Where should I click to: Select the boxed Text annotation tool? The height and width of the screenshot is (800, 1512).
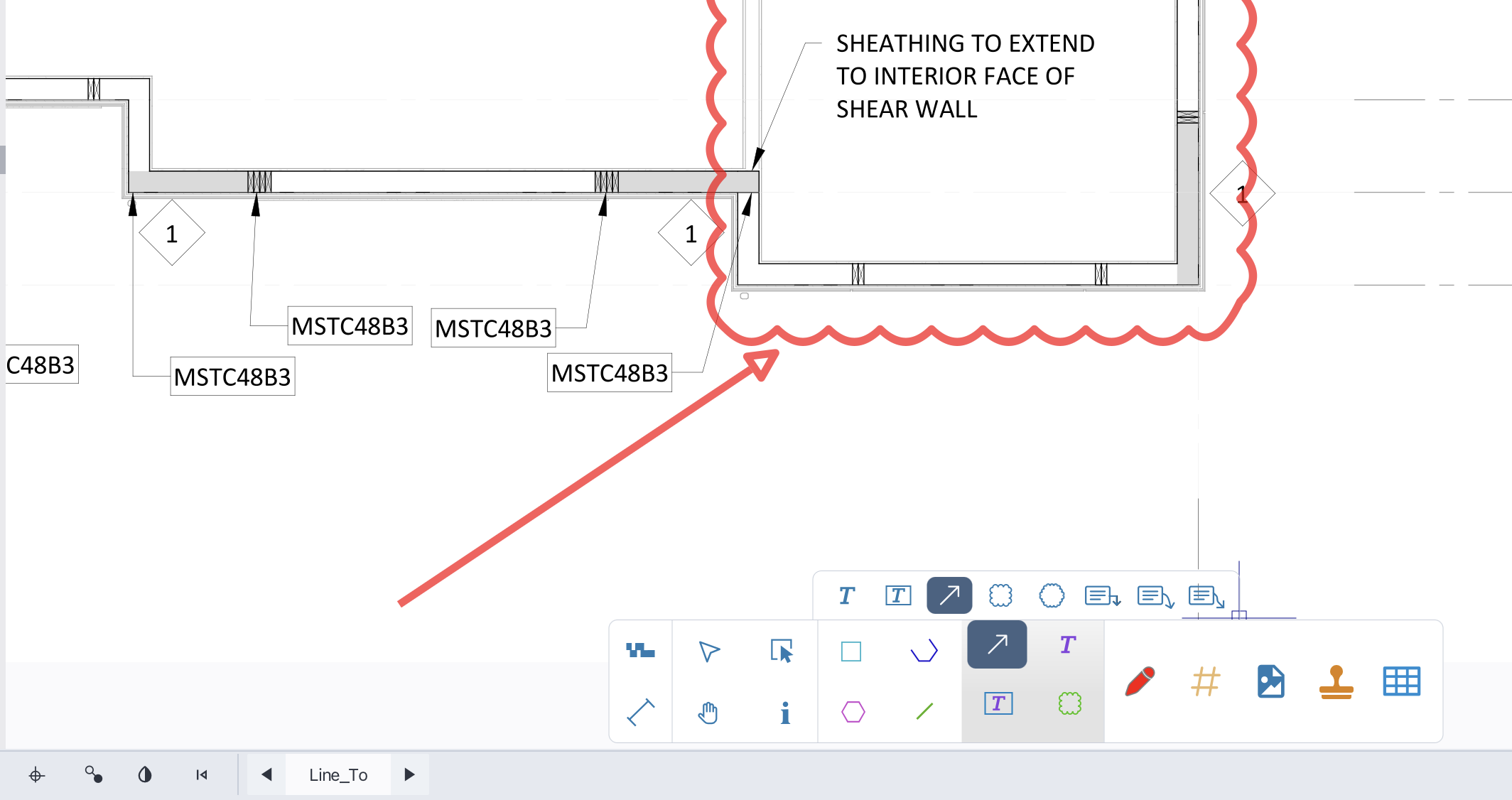tap(997, 703)
